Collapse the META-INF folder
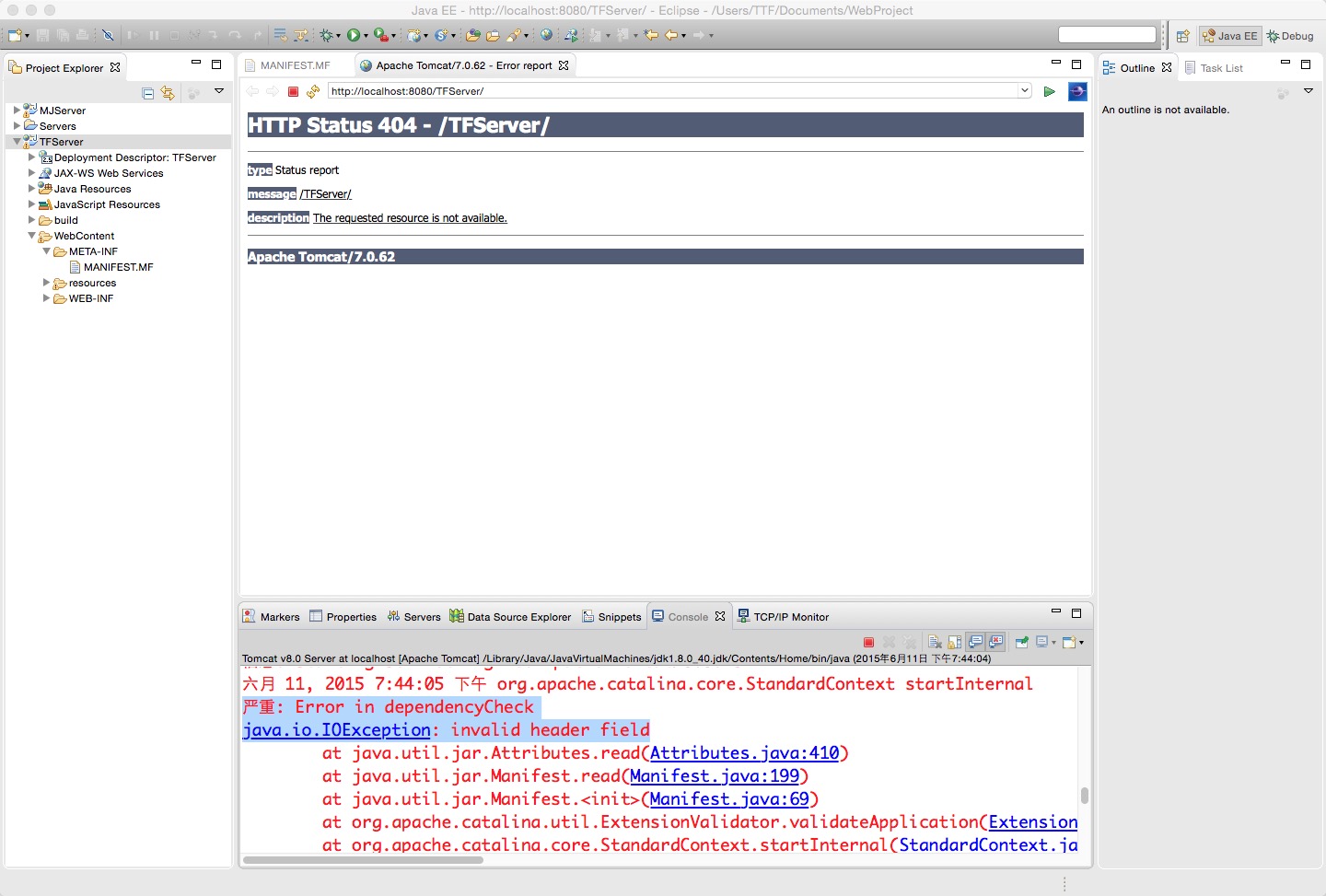 coord(46,251)
